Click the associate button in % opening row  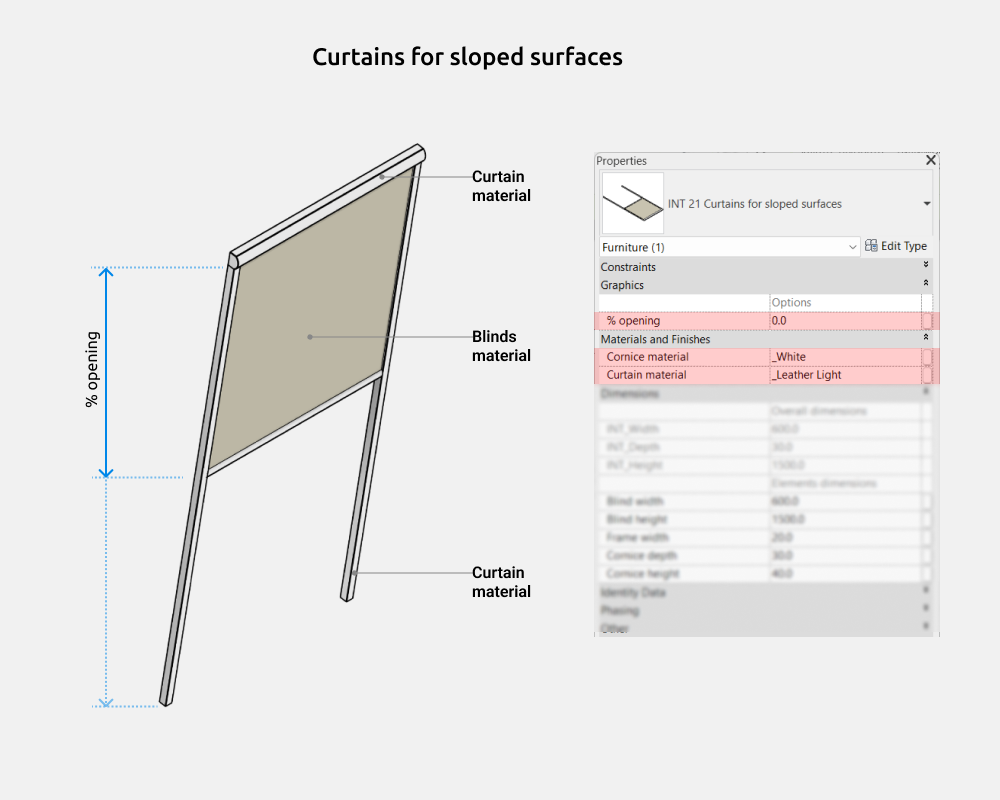(x=927, y=321)
